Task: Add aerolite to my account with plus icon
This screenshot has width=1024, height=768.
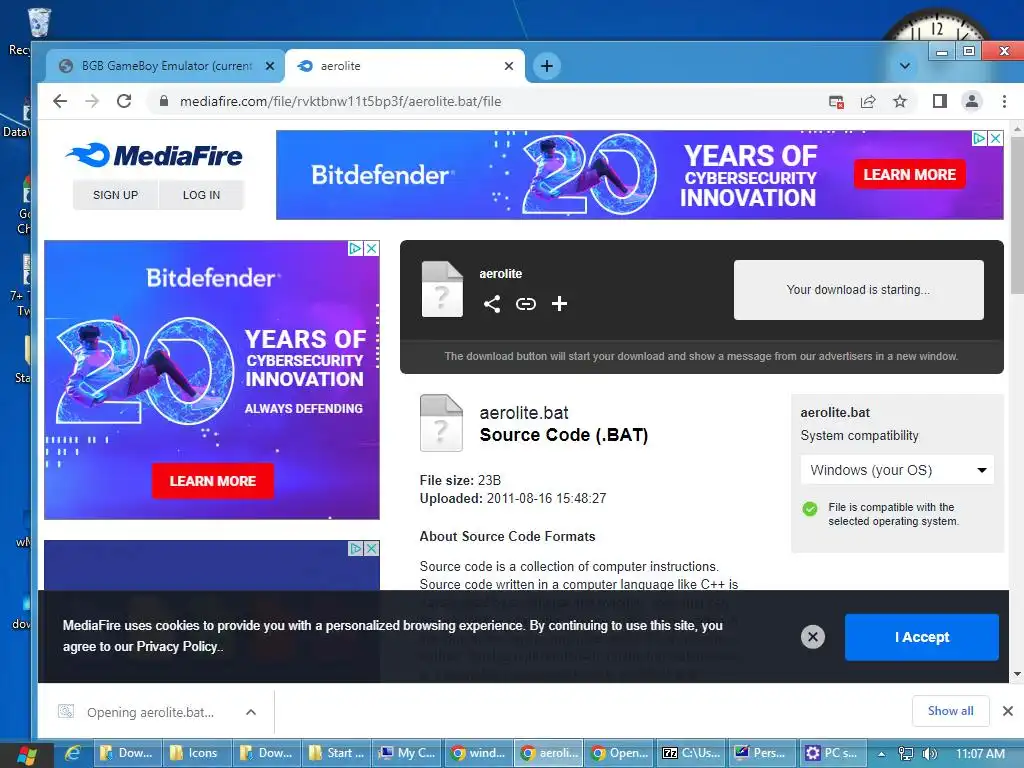Action: point(559,304)
